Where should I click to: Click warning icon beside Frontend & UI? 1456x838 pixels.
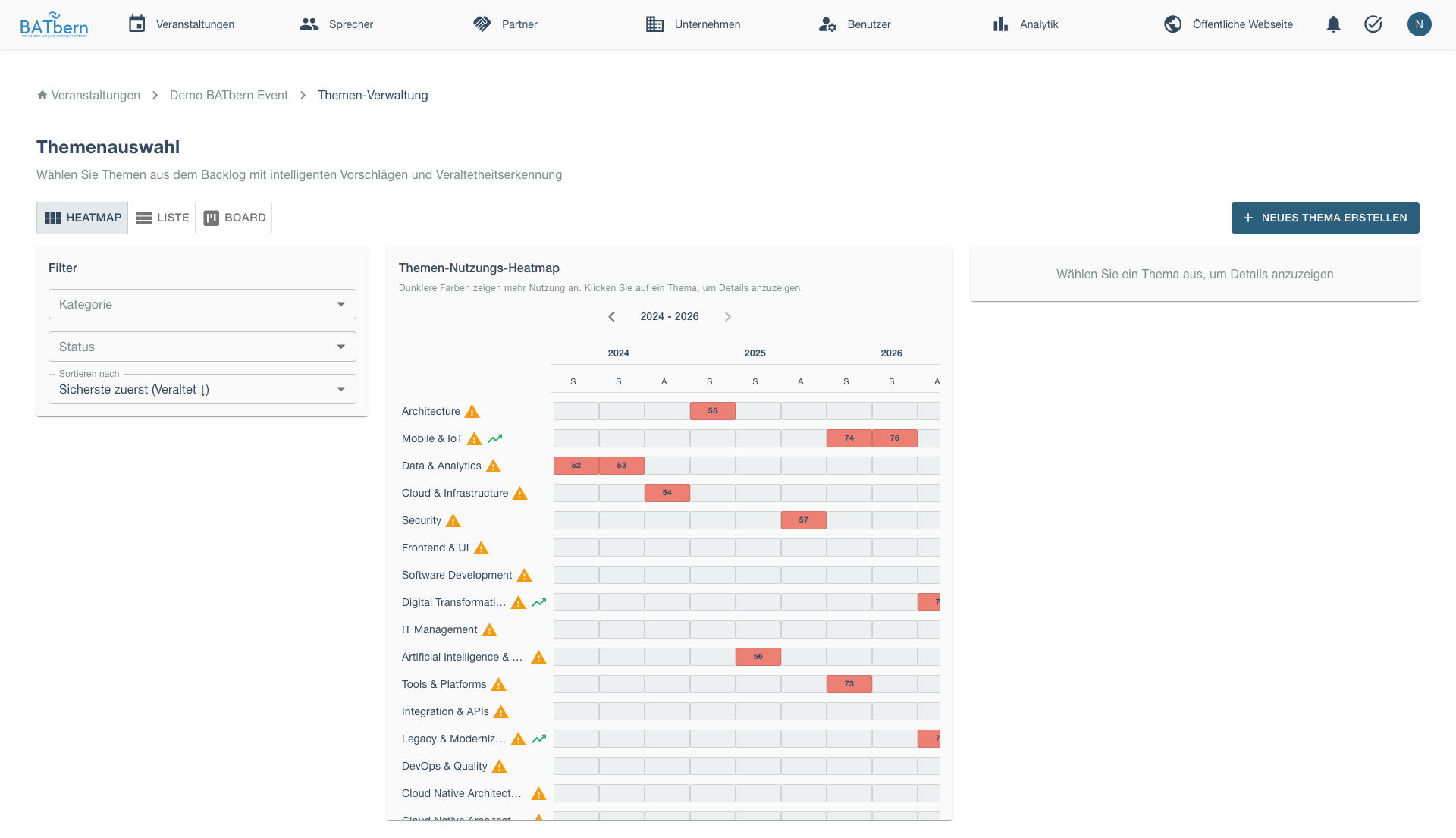(481, 548)
